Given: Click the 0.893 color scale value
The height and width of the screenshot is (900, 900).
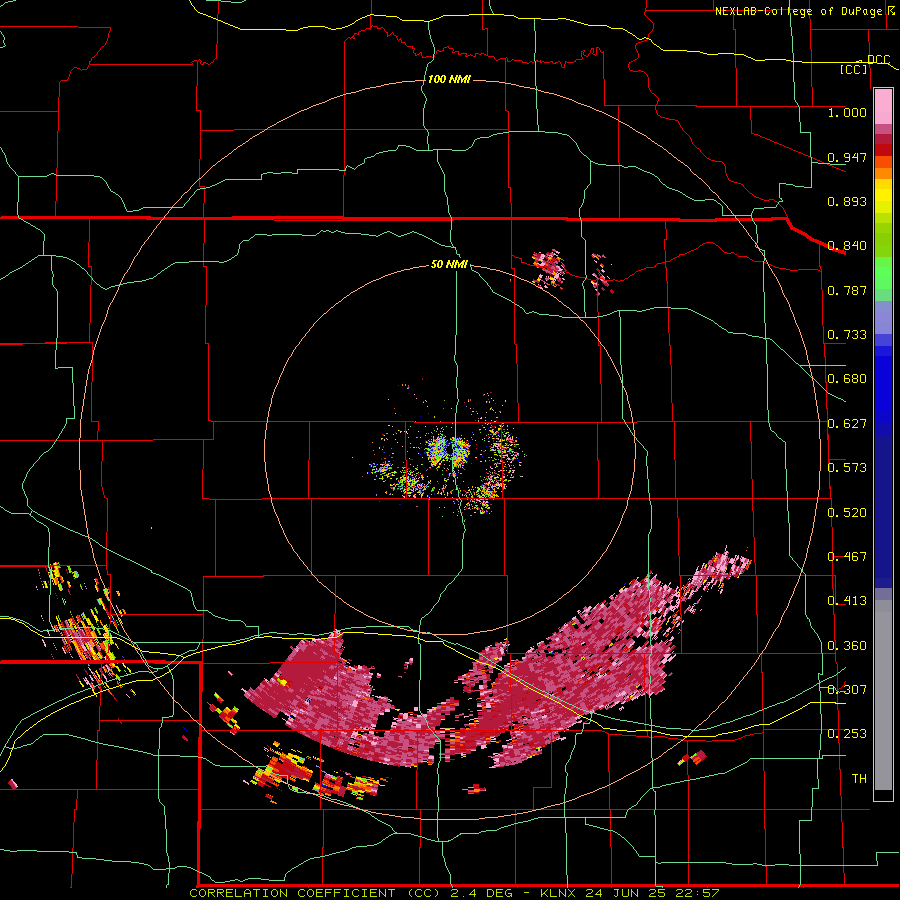Looking at the screenshot, I should (847, 201).
